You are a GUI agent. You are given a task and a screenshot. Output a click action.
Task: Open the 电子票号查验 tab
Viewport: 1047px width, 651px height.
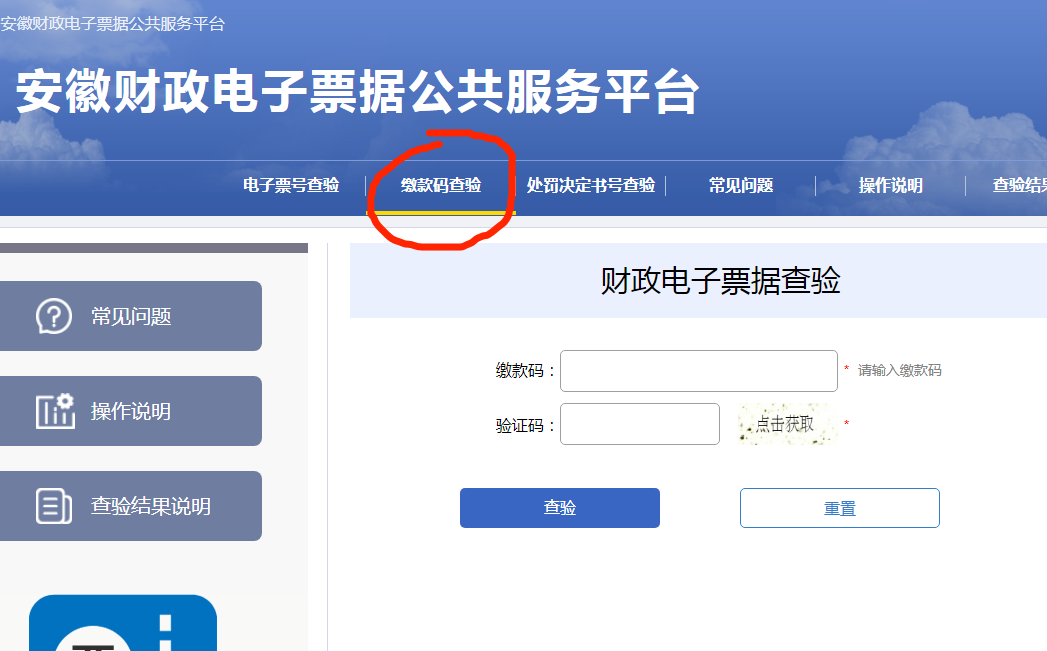coord(291,185)
